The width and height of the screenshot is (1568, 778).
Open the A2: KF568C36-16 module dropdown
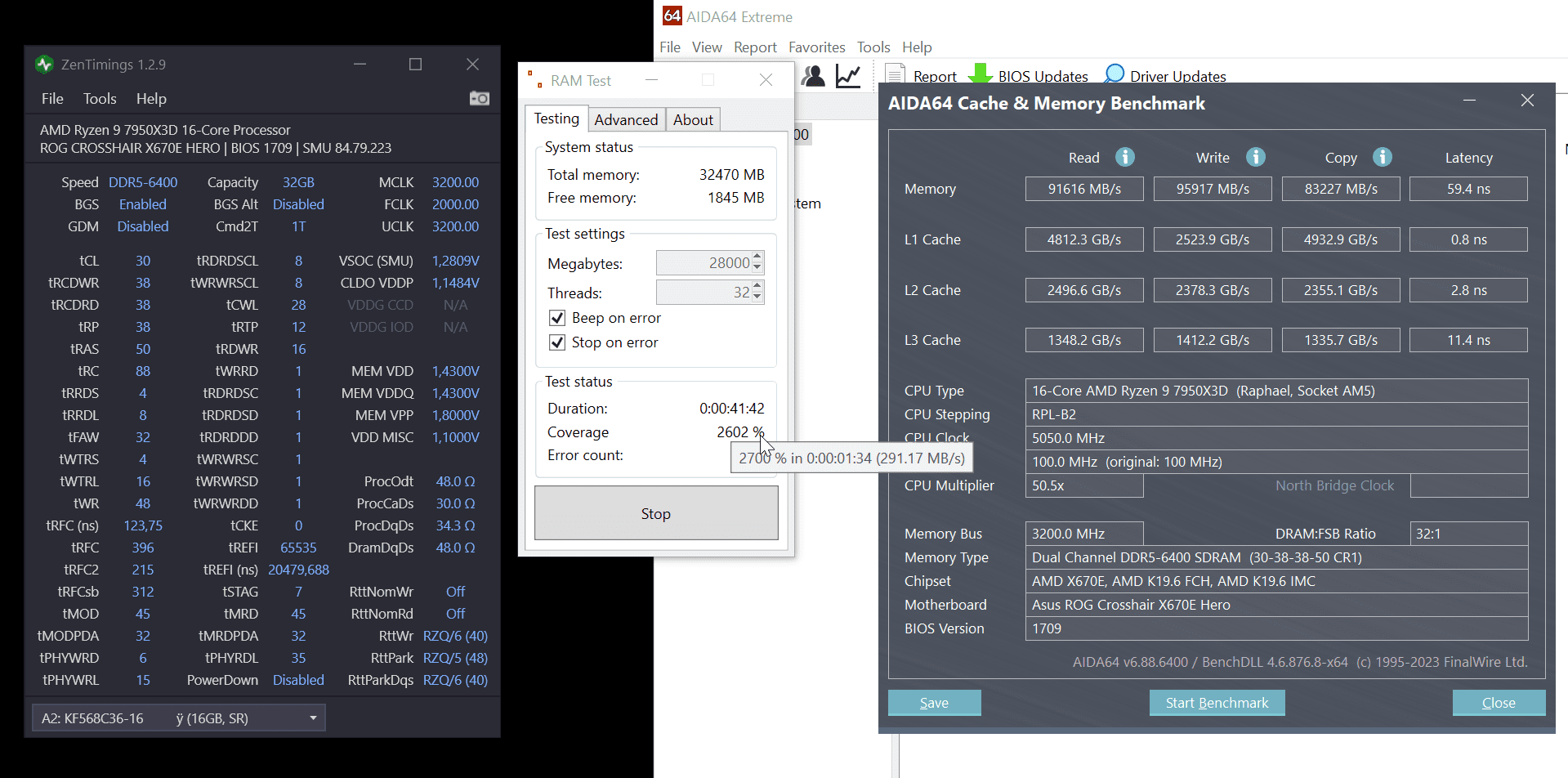click(x=179, y=718)
